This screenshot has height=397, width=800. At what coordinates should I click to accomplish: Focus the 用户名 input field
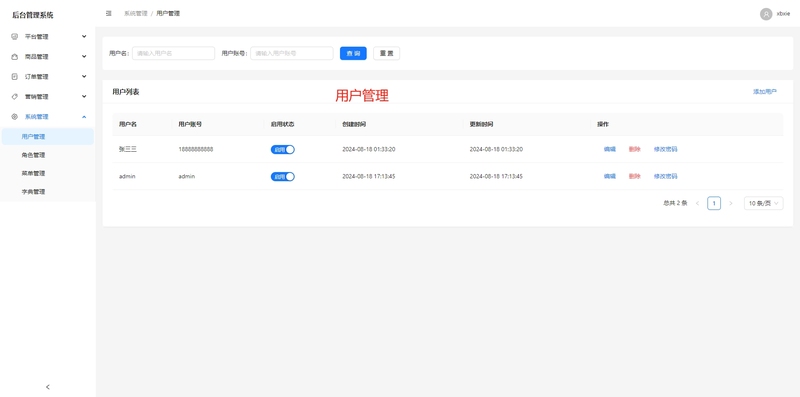(x=173, y=53)
